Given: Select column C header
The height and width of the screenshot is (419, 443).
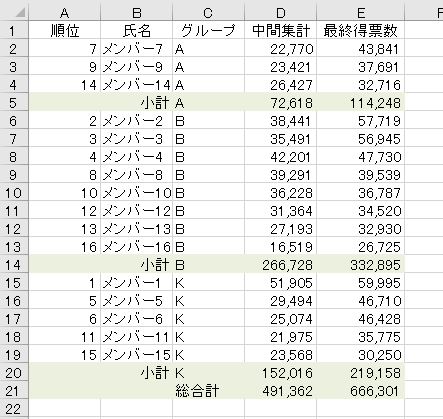Looking at the screenshot, I should pos(208,13).
